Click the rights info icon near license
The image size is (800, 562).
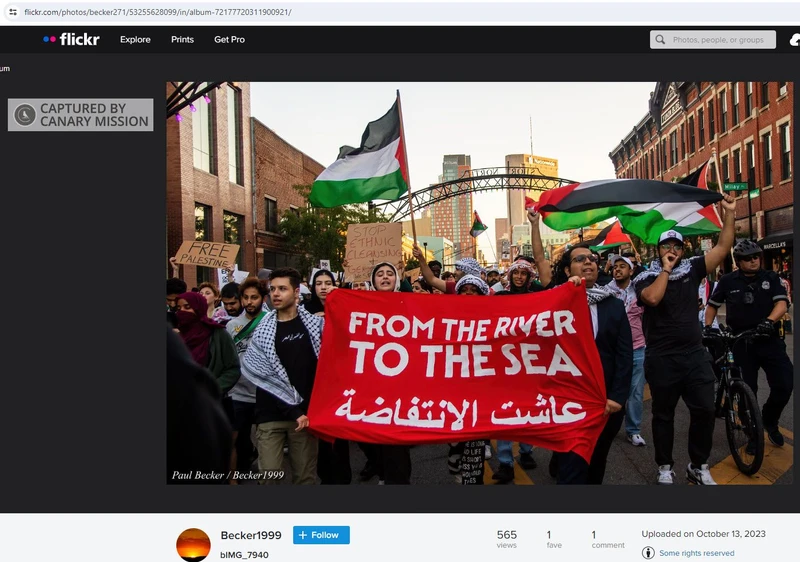click(x=648, y=553)
